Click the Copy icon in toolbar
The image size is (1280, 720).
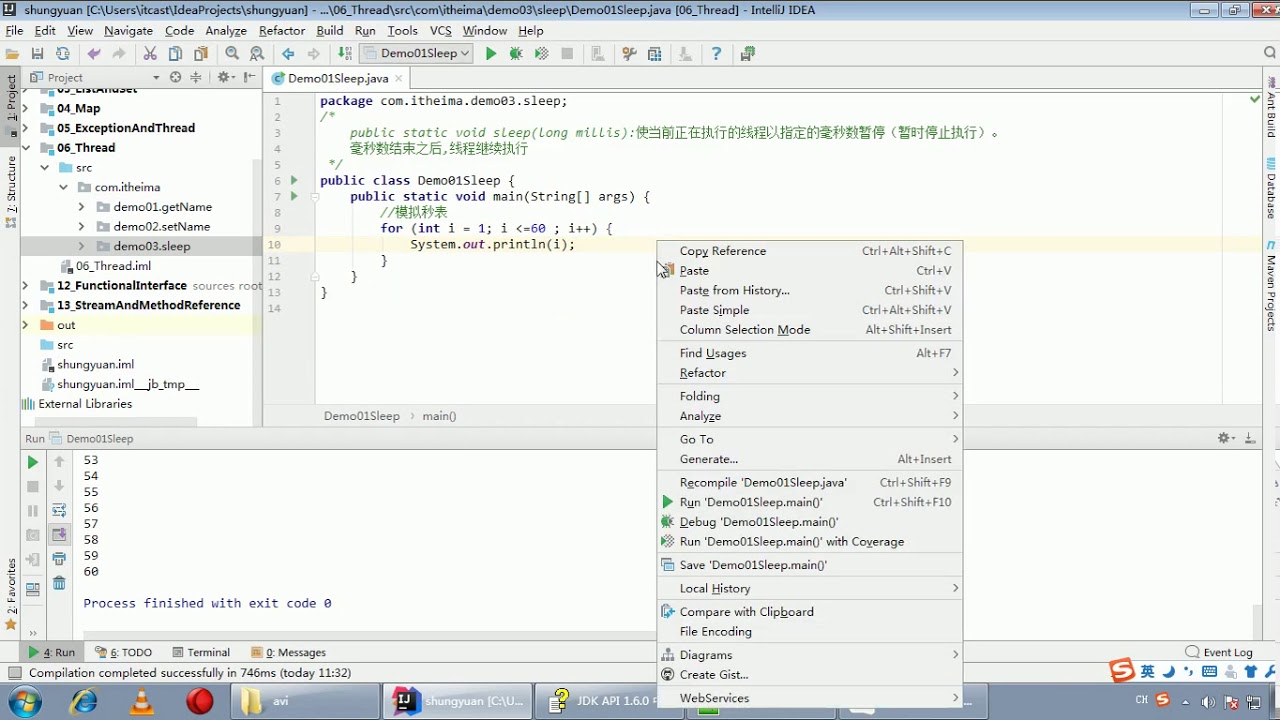(175, 54)
